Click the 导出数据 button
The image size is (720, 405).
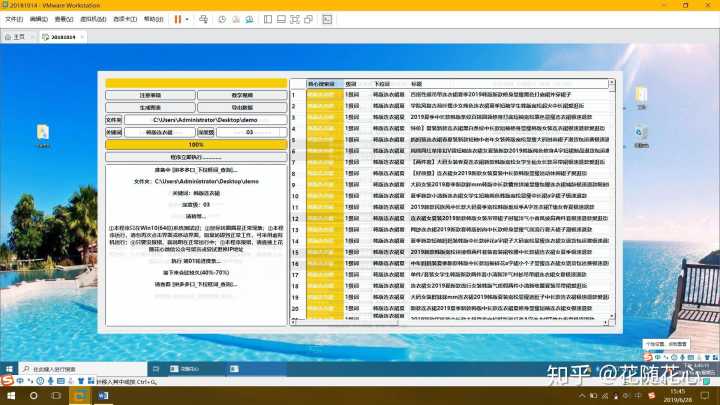pos(241,107)
